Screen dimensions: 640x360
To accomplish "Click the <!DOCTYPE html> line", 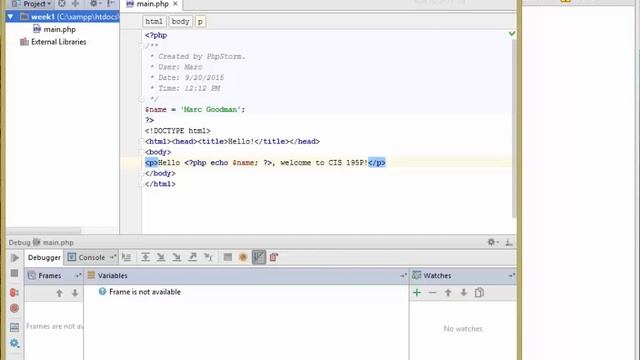I will [178, 131].
